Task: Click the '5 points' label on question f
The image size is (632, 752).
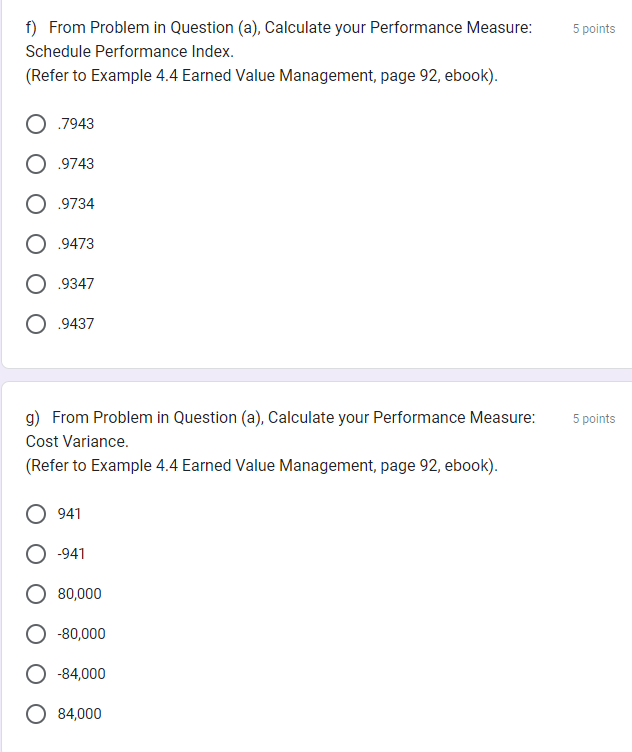Action: tap(594, 29)
